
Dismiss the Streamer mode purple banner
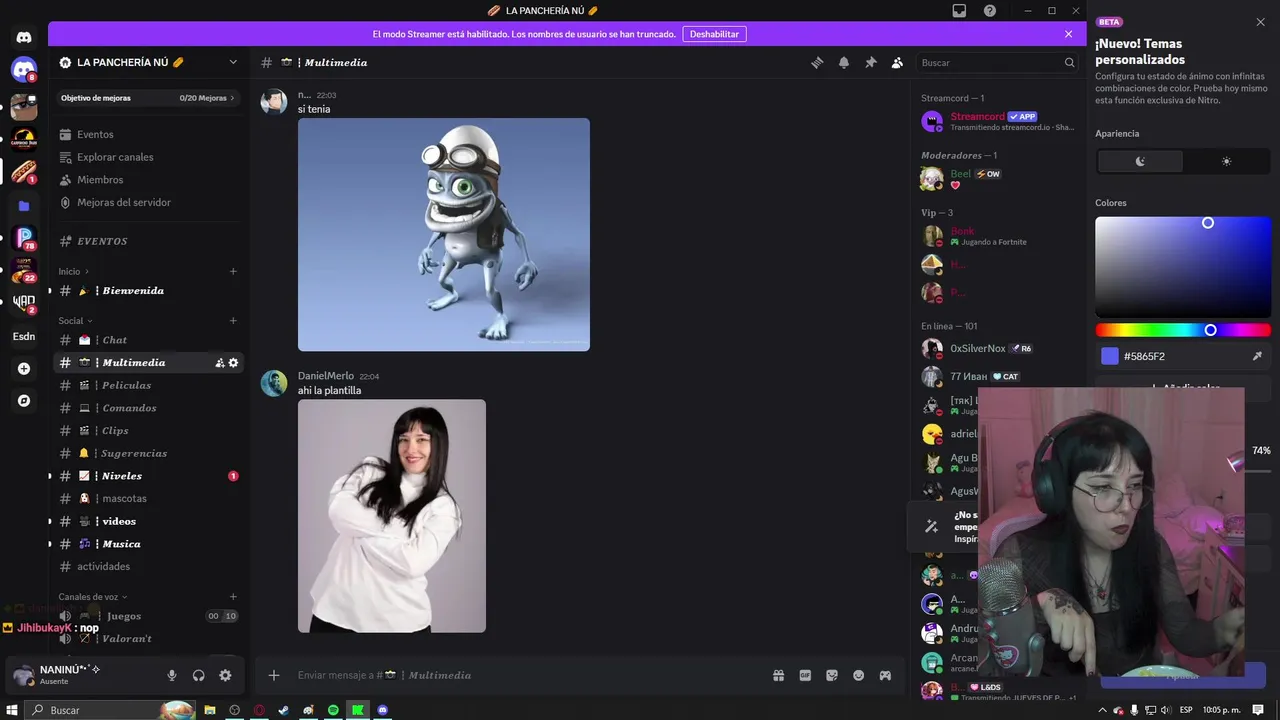[x=1068, y=34]
